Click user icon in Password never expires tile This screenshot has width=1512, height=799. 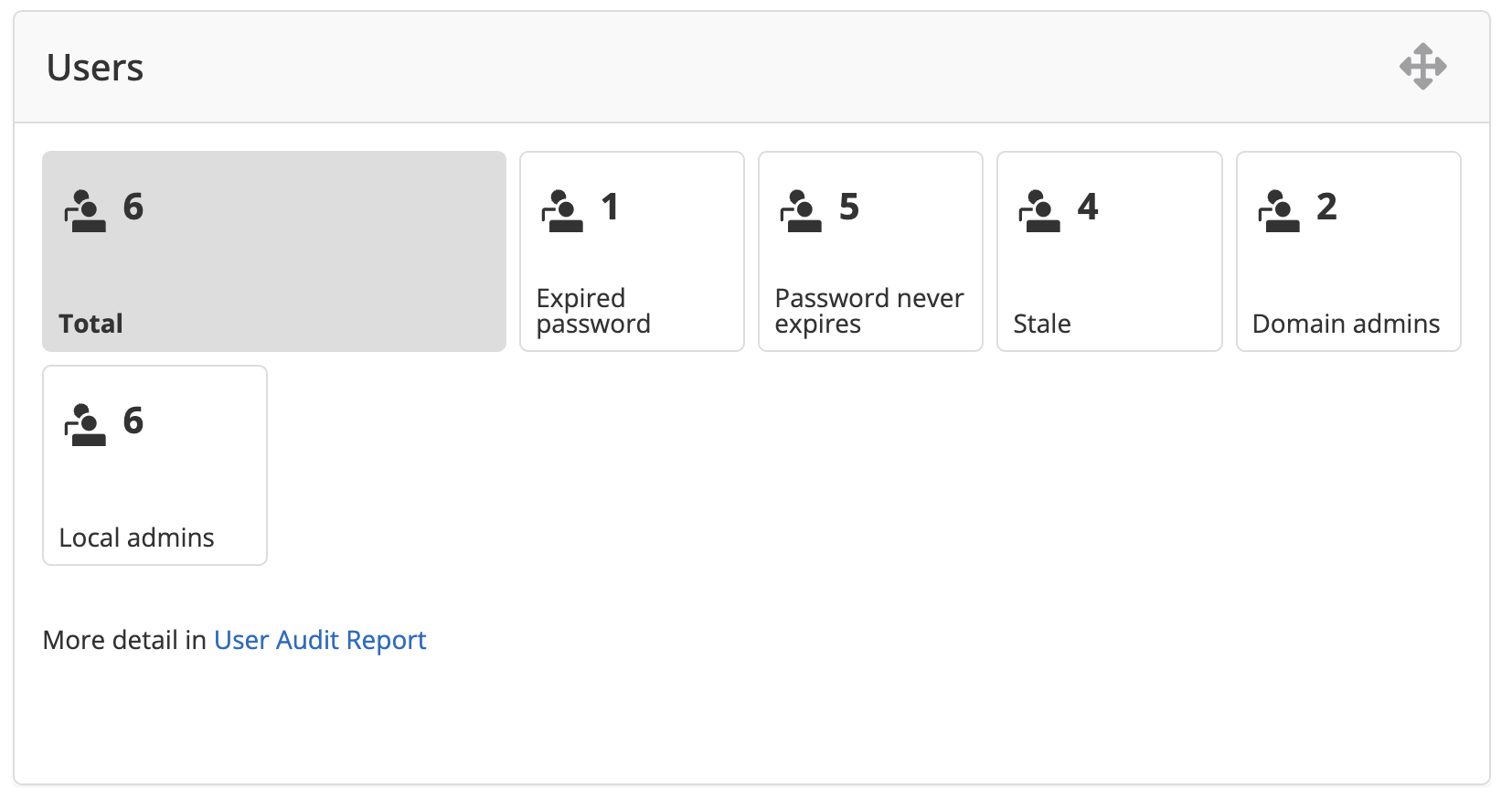pos(801,211)
